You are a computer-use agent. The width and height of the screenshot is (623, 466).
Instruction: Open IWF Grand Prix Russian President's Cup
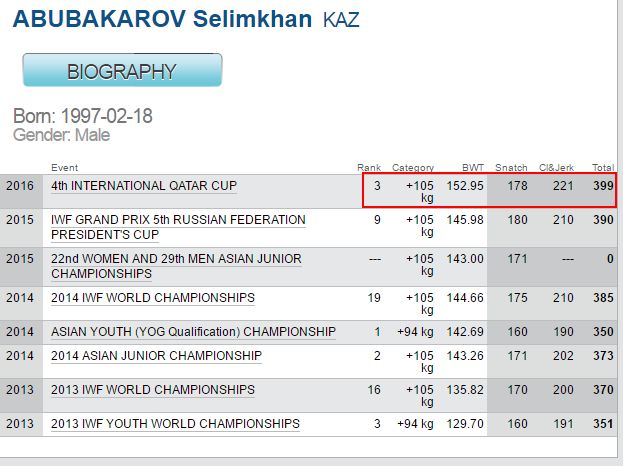(x=178, y=227)
